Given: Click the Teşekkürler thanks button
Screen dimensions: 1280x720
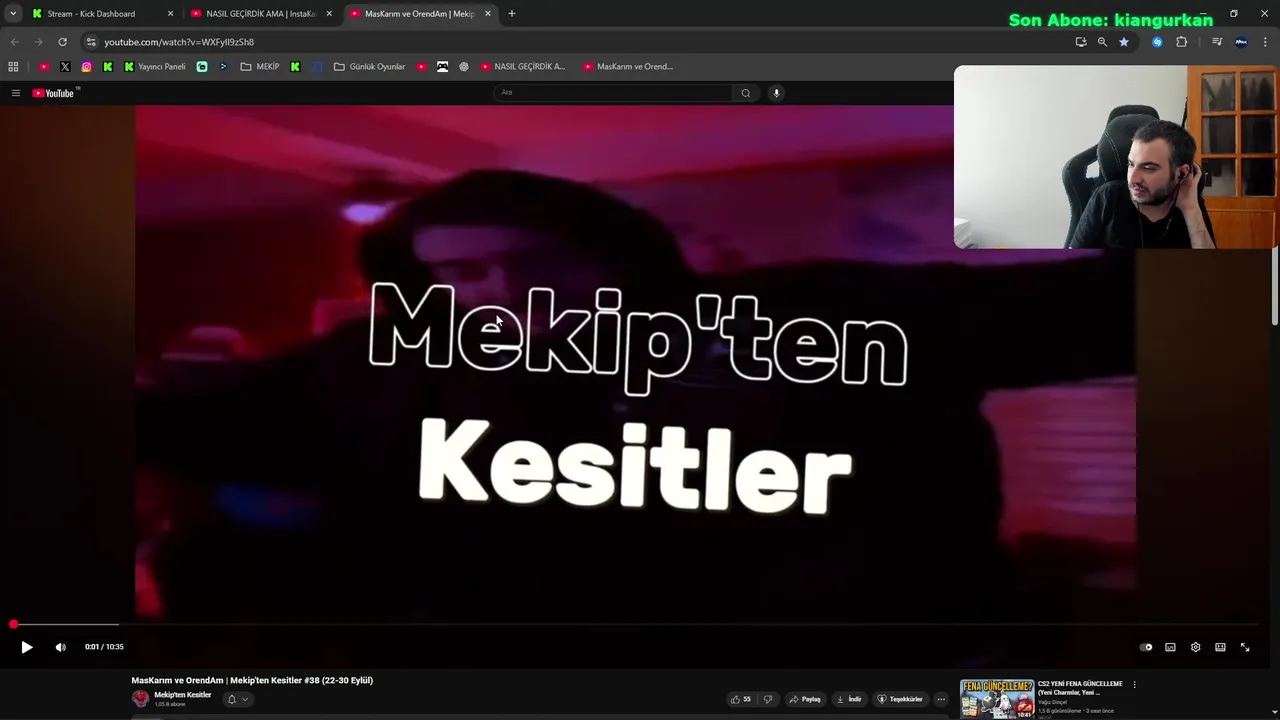Looking at the screenshot, I should 900,699.
